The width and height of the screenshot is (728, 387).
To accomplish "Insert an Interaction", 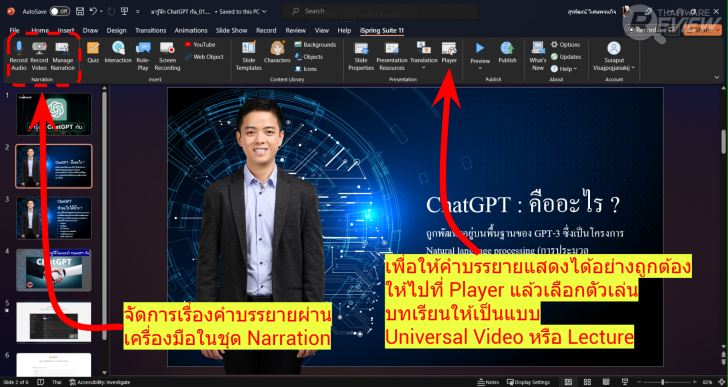I will coord(118,52).
